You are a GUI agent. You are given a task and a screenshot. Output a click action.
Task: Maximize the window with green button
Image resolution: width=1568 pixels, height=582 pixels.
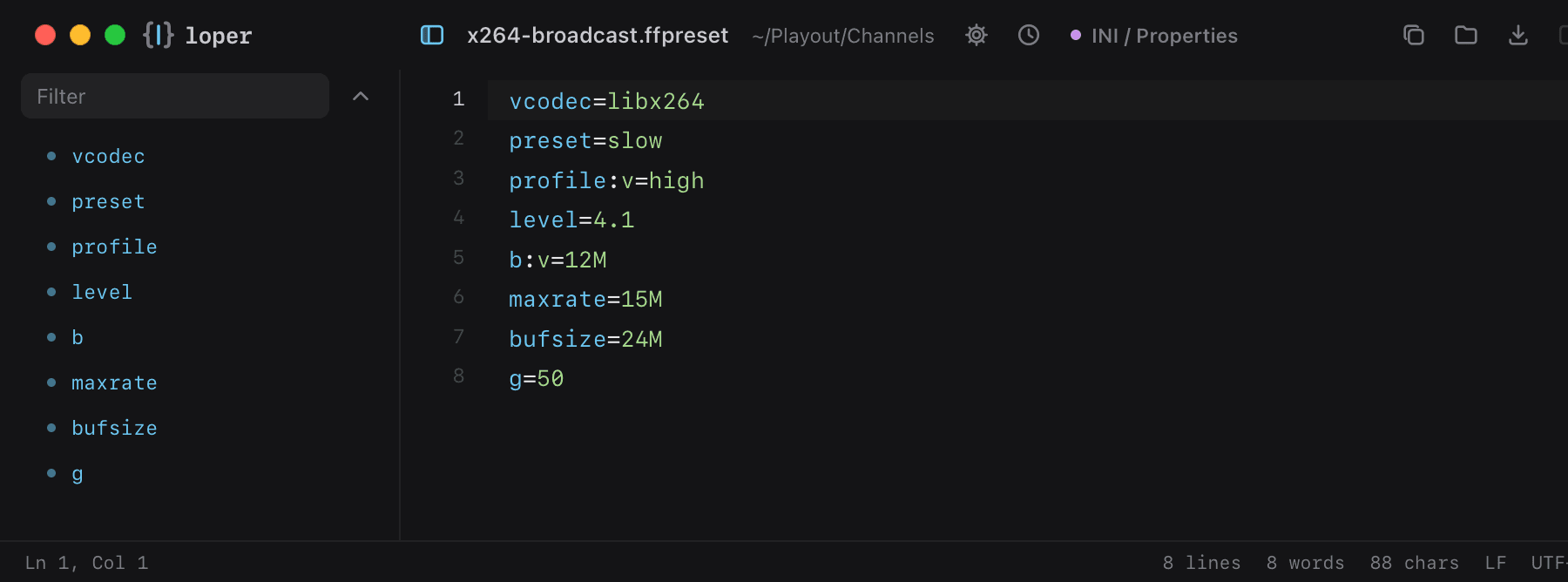click(x=115, y=35)
